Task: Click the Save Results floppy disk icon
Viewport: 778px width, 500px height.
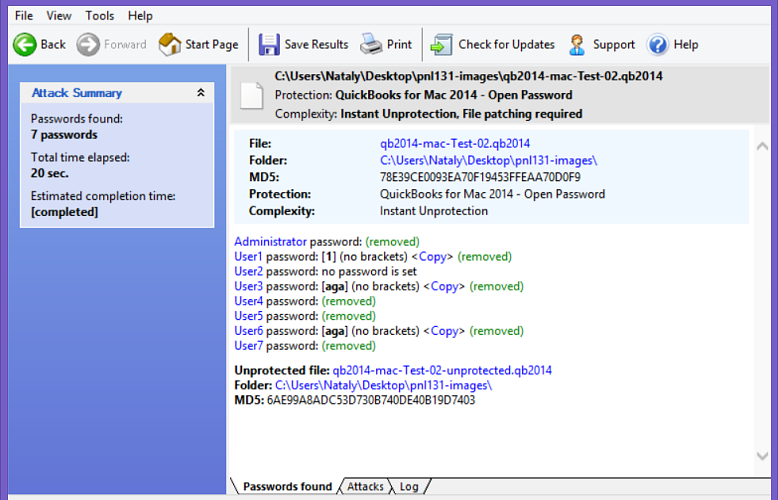Action: coord(269,45)
